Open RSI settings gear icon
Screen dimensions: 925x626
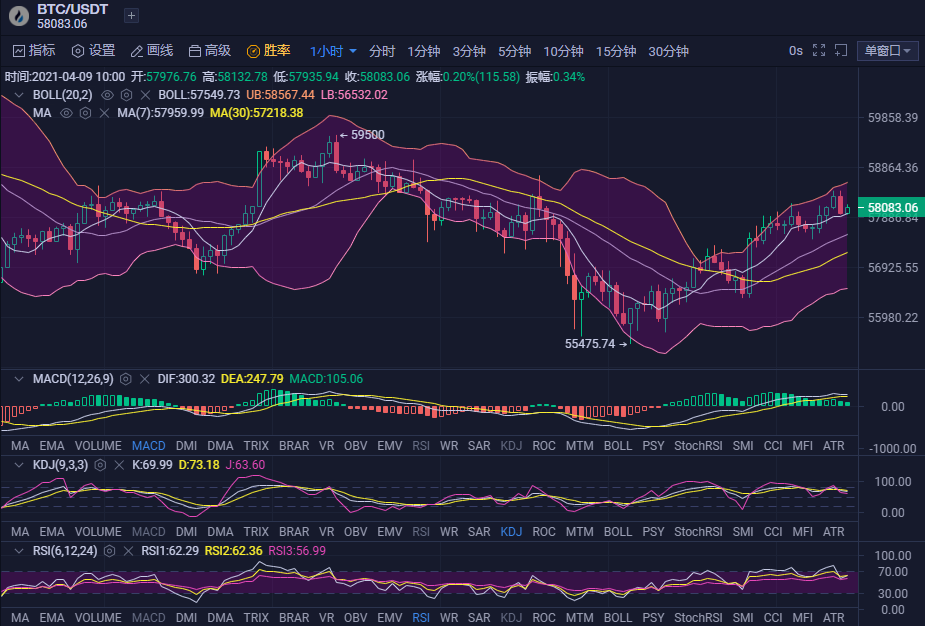pos(110,551)
